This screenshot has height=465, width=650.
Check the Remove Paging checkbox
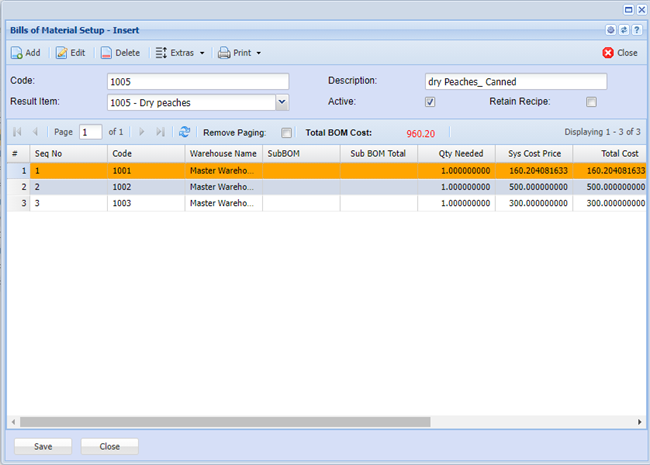[286, 132]
